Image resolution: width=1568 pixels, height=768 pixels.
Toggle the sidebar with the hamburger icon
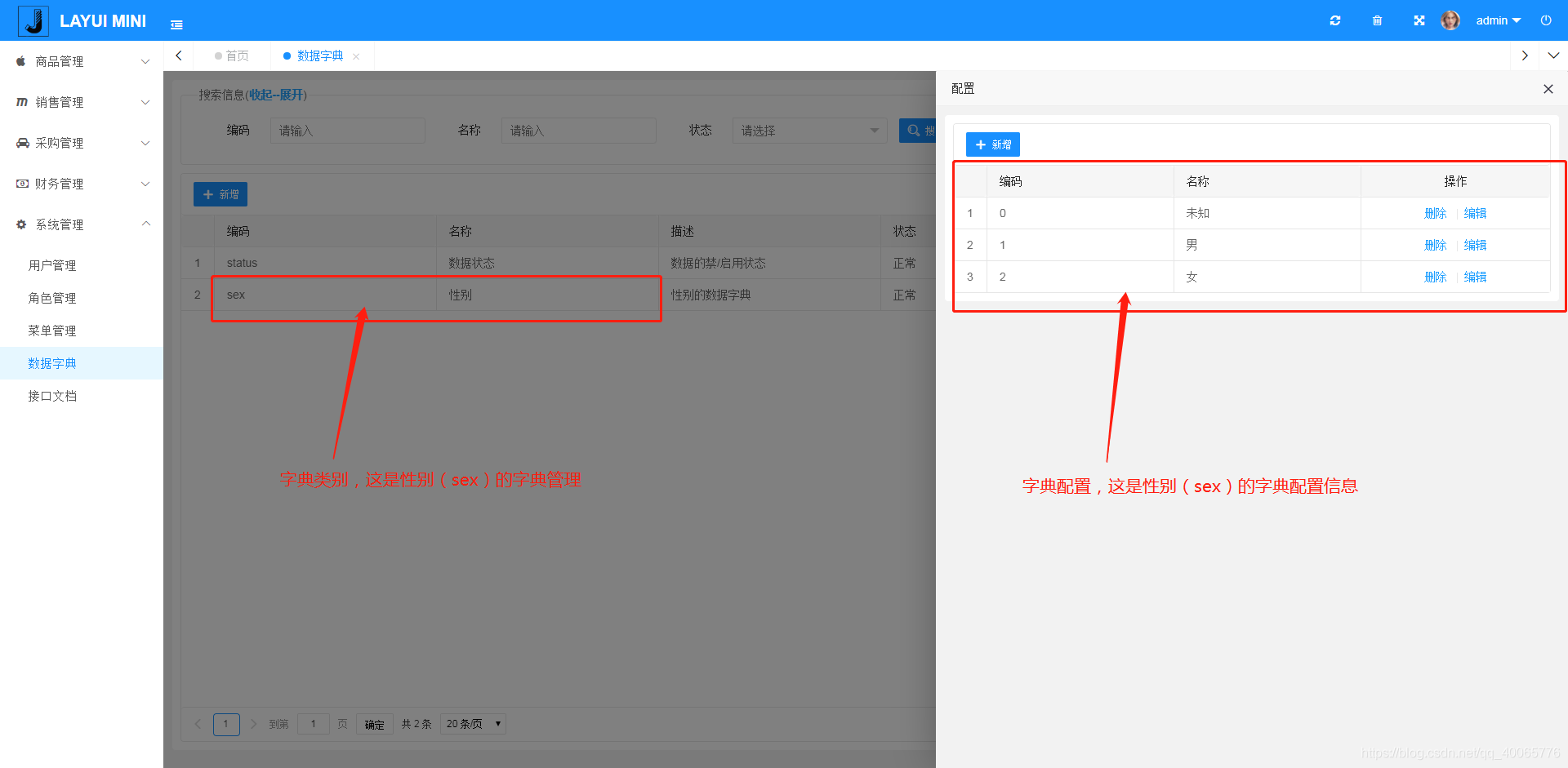click(x=176, y=24)
